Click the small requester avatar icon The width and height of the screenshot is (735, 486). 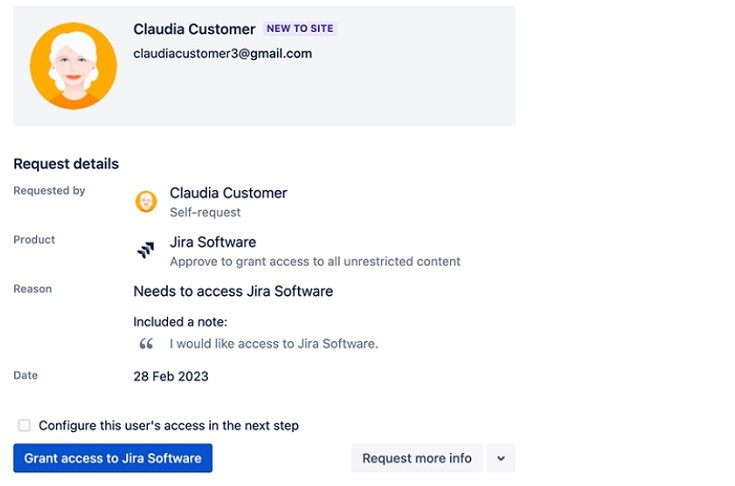tap(146, 202)
